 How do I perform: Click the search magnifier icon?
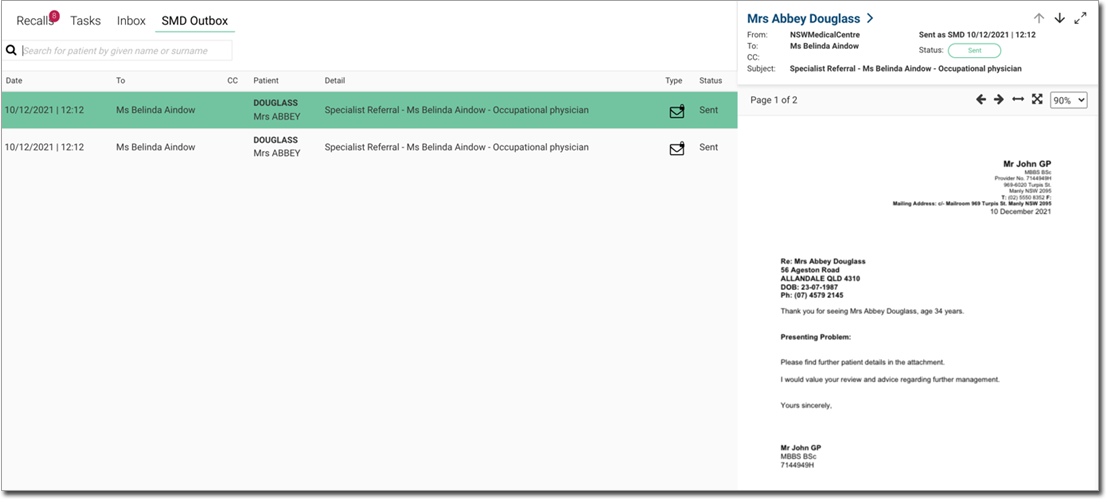11,50
